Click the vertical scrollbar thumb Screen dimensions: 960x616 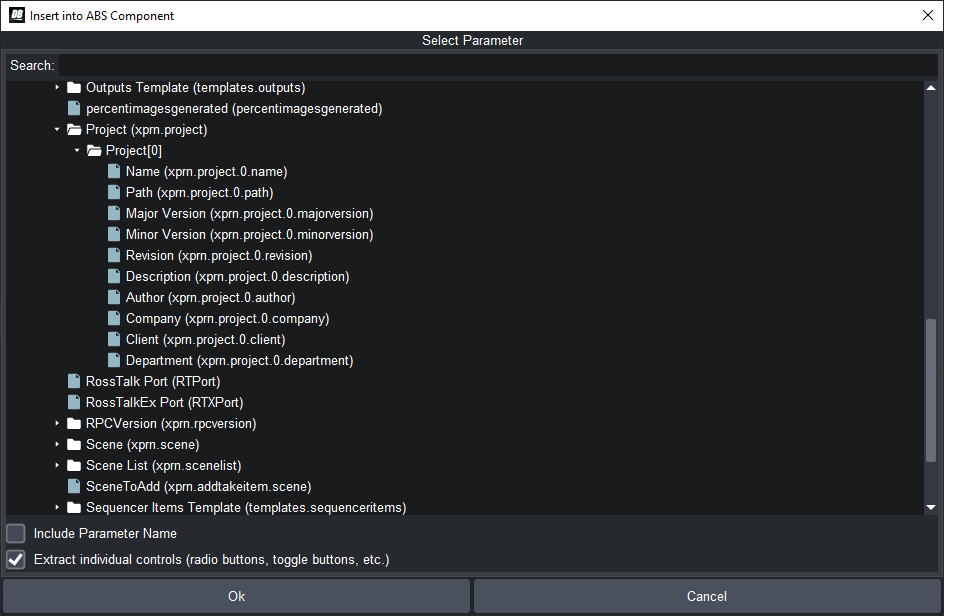click(x=931, y=390)
